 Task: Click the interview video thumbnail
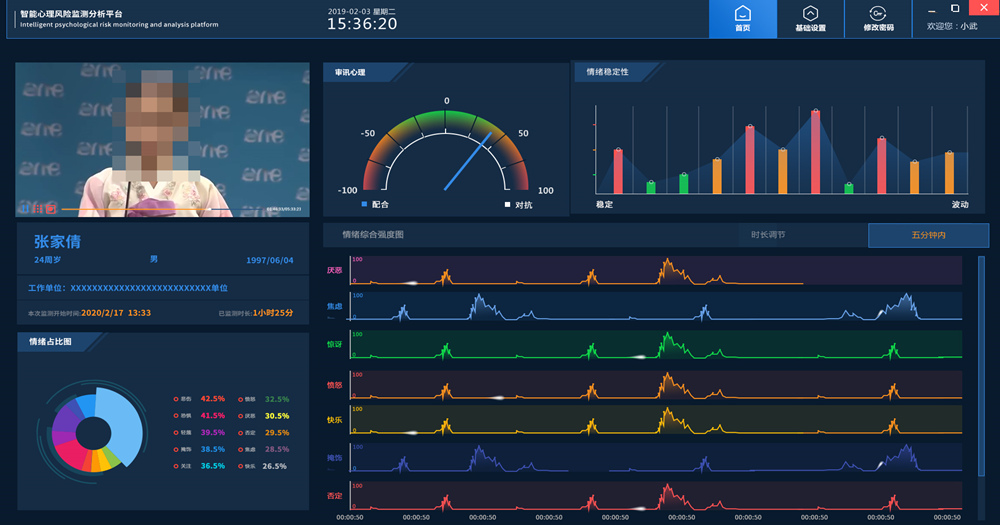point(163,139)
